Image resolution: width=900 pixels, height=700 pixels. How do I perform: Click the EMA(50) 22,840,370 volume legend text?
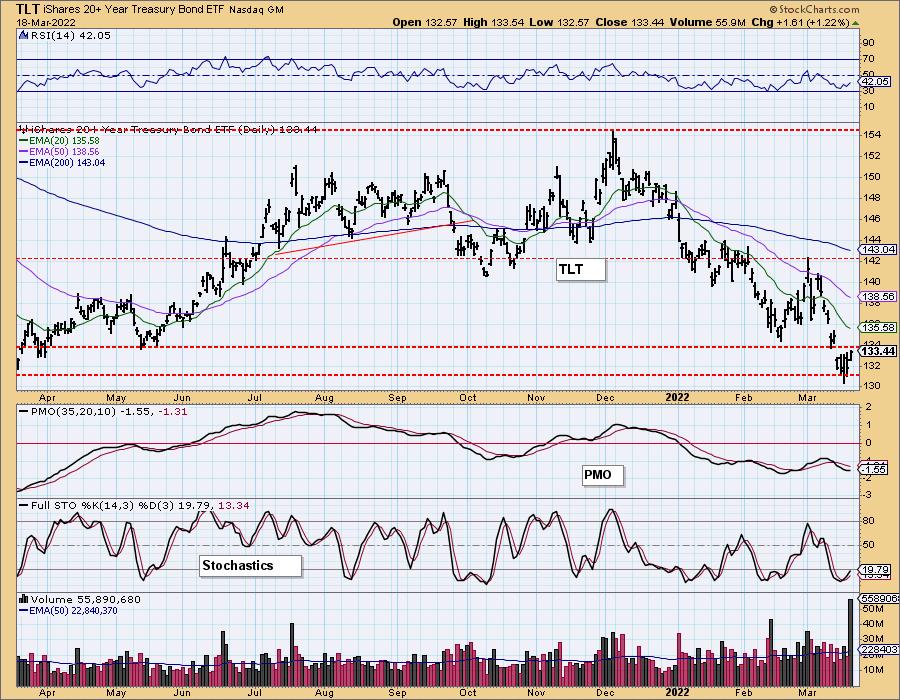tap(73, 610)
